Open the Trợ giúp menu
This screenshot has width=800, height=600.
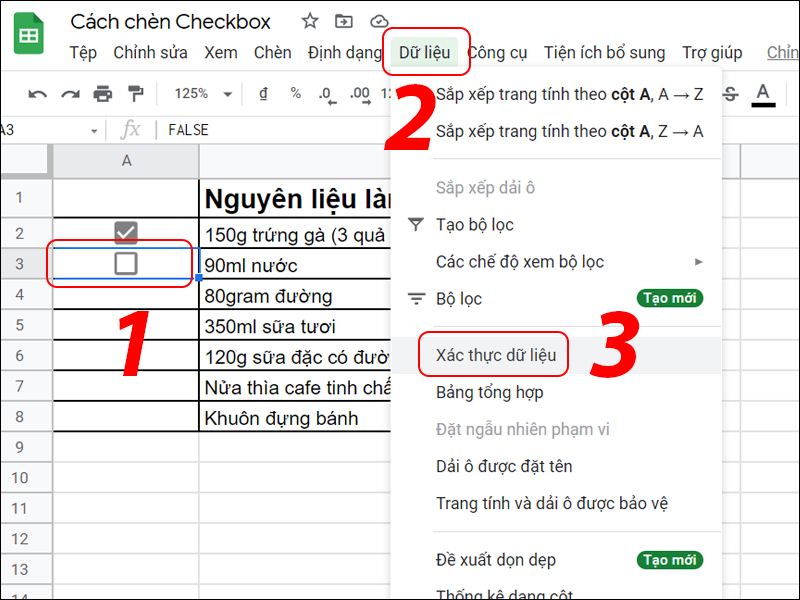pos(712,53)
